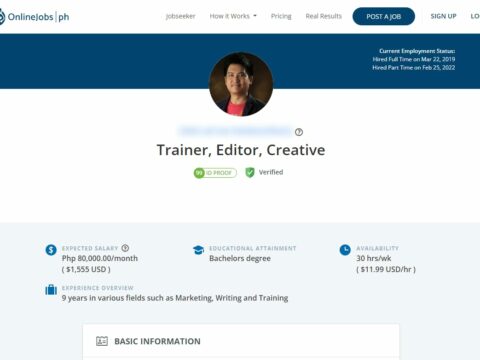Screen dimensions: 480x360
Task: Click the POST A JOB button
Action: tap(384, 16)
